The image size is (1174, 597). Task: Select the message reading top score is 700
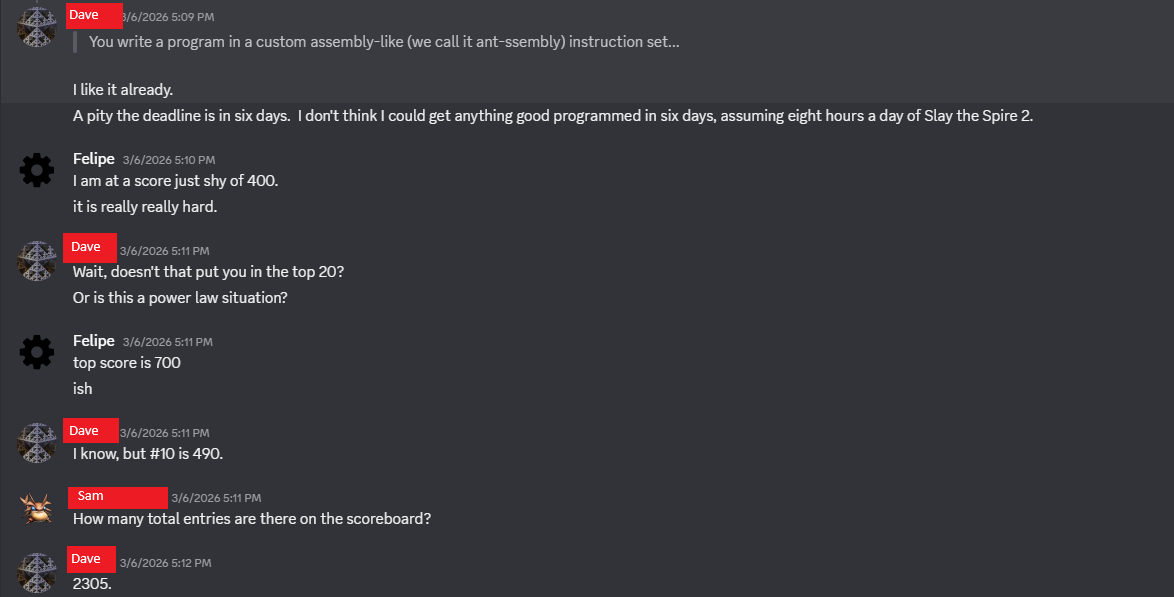124,362
